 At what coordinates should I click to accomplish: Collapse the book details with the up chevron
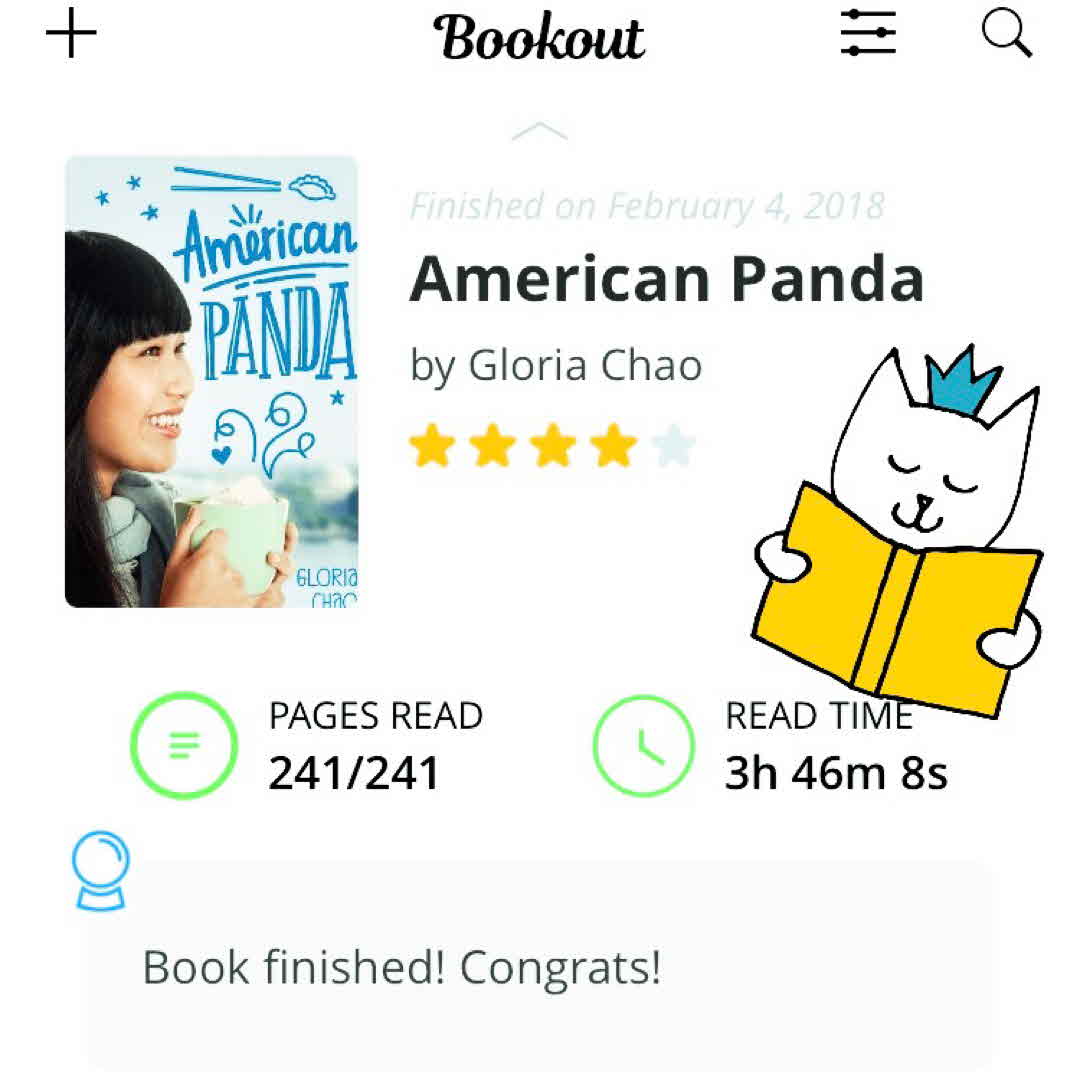539,133
